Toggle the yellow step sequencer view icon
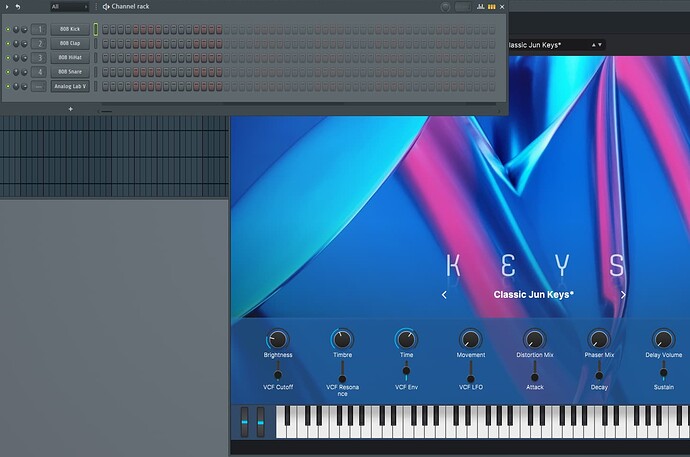 click(x=492, y=7)
